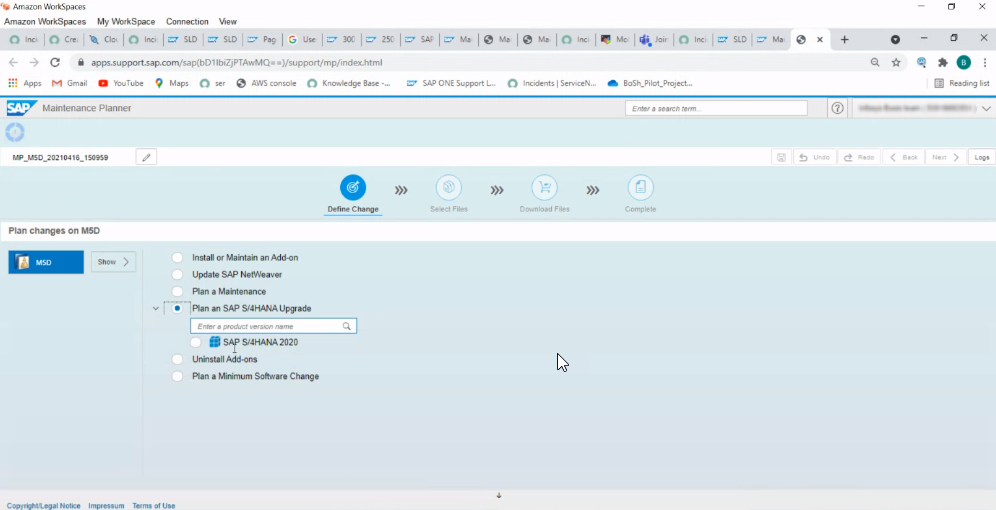The width and height of the screenshot is (996, 510).
Task: Open the user account dropdown arrow in the header
Action: tap(986, 109)
